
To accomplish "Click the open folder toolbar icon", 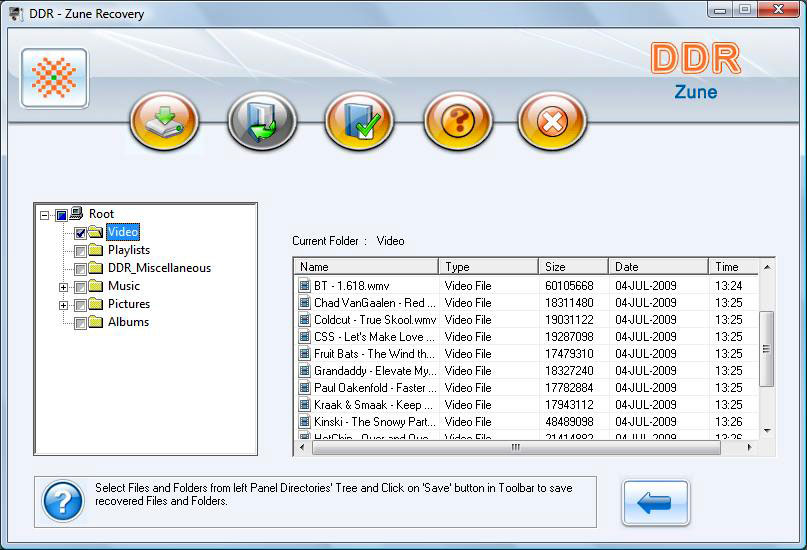I will click(262, 122).
